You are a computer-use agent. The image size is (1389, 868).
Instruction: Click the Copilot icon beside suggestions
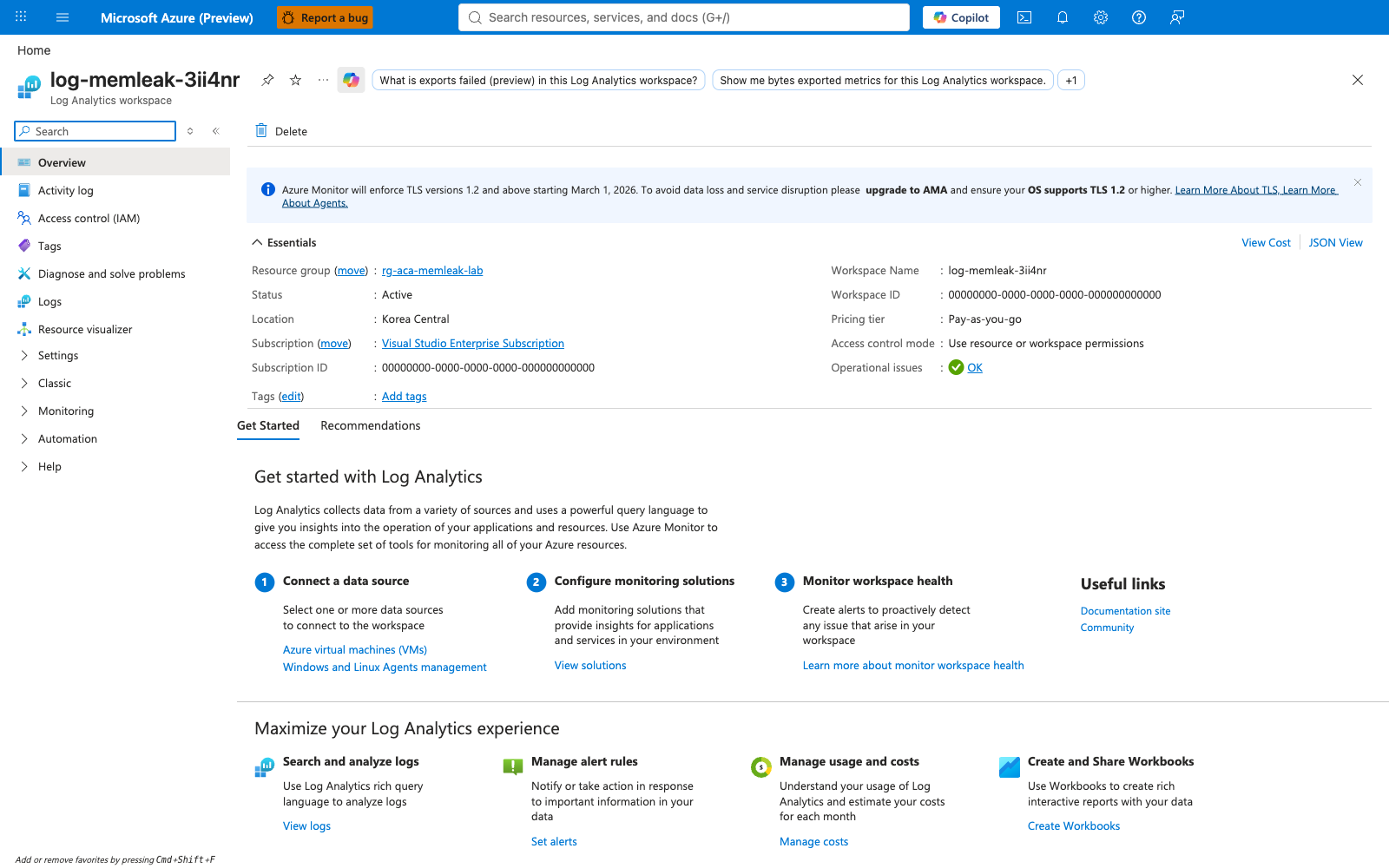click(x=351, y=80)
